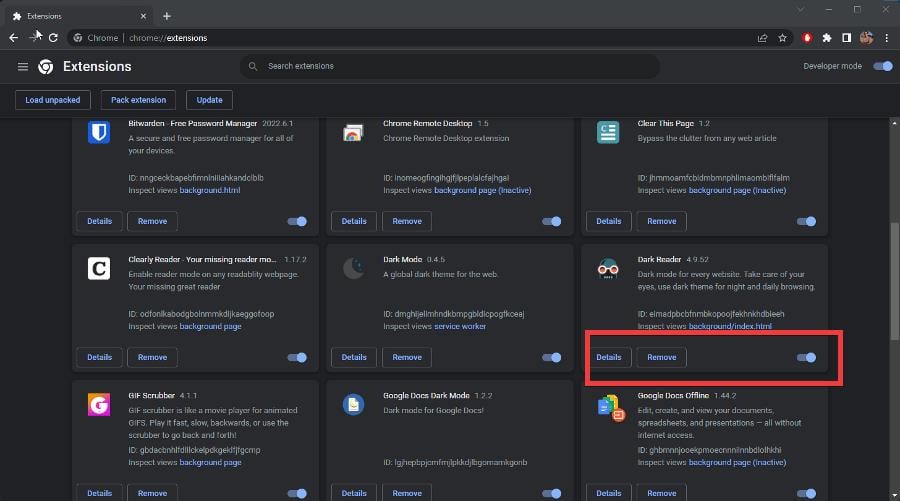
Task: Remove the GIF Scrubber extension
Action: point(152,494)
